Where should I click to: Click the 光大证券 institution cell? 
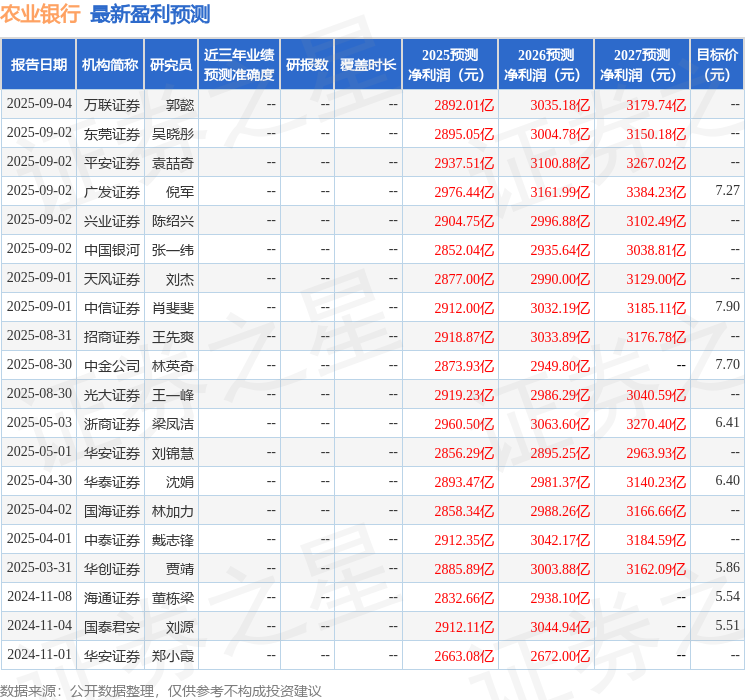(112, 395)
